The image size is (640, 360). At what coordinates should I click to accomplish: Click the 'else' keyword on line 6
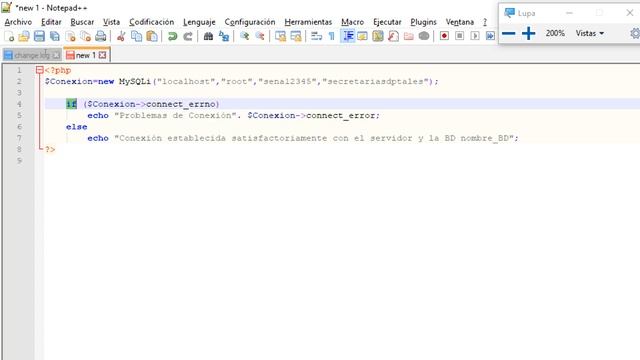tap(77, 127)
